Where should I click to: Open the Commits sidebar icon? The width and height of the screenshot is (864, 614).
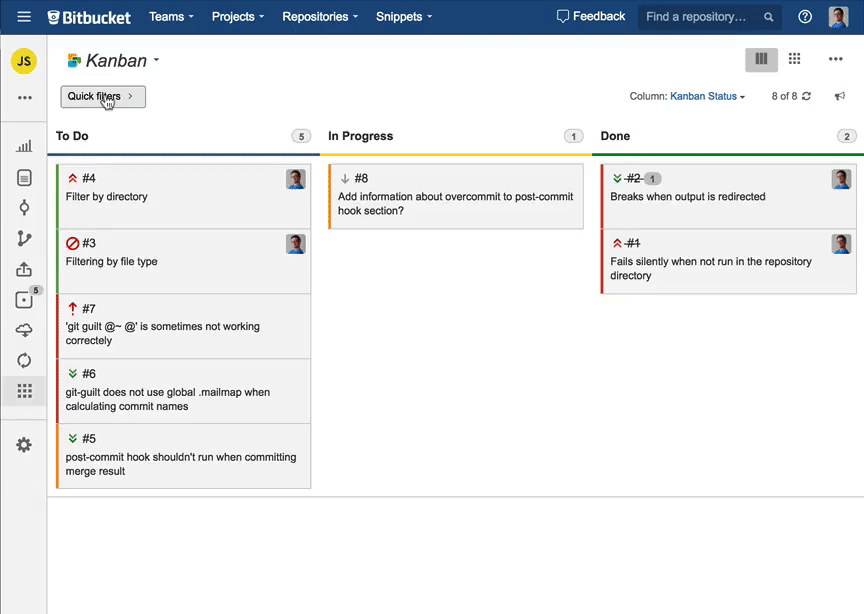[x=24, y=208]
